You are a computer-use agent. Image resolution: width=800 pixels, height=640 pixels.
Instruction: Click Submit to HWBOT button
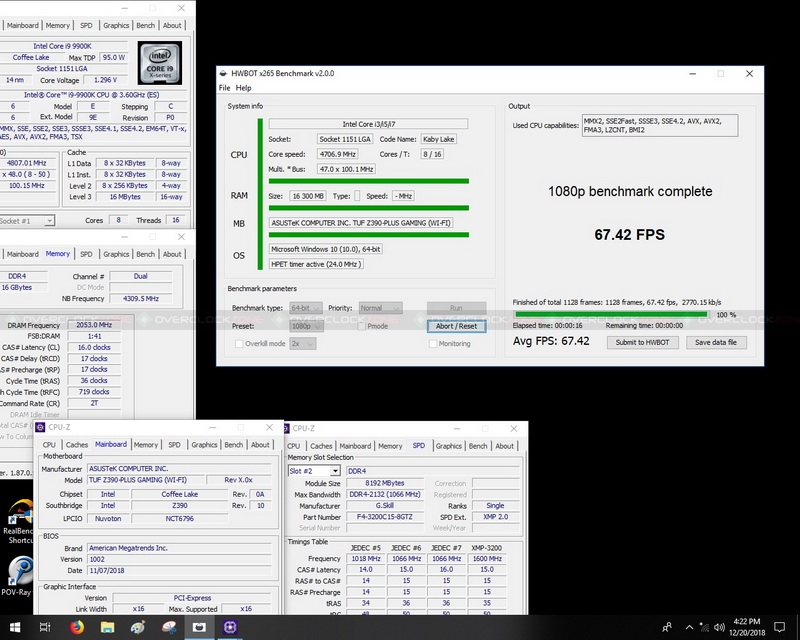[642, 342]
